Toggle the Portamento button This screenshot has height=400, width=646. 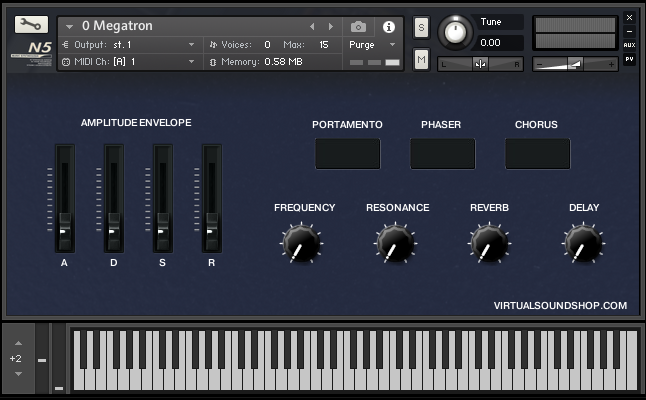347,154
